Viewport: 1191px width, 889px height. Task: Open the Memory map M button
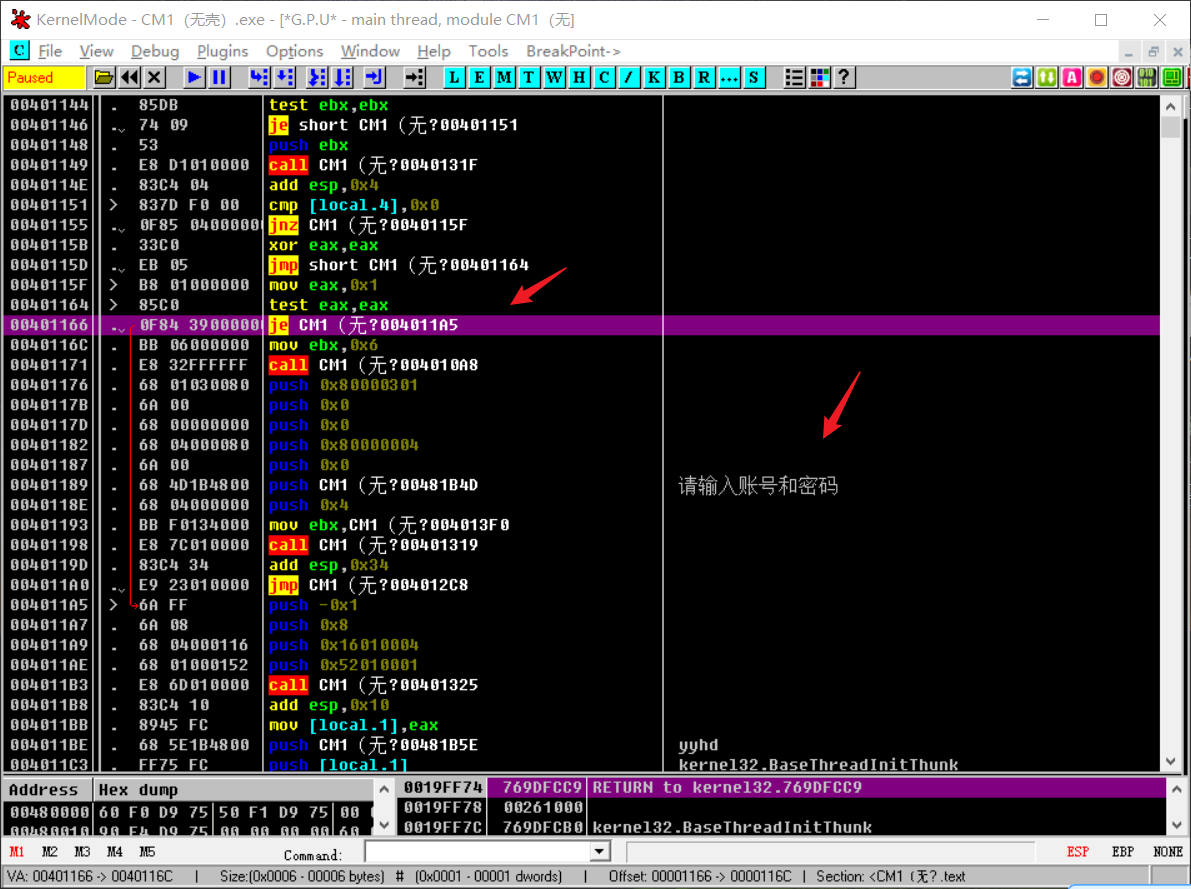point(504,77)
